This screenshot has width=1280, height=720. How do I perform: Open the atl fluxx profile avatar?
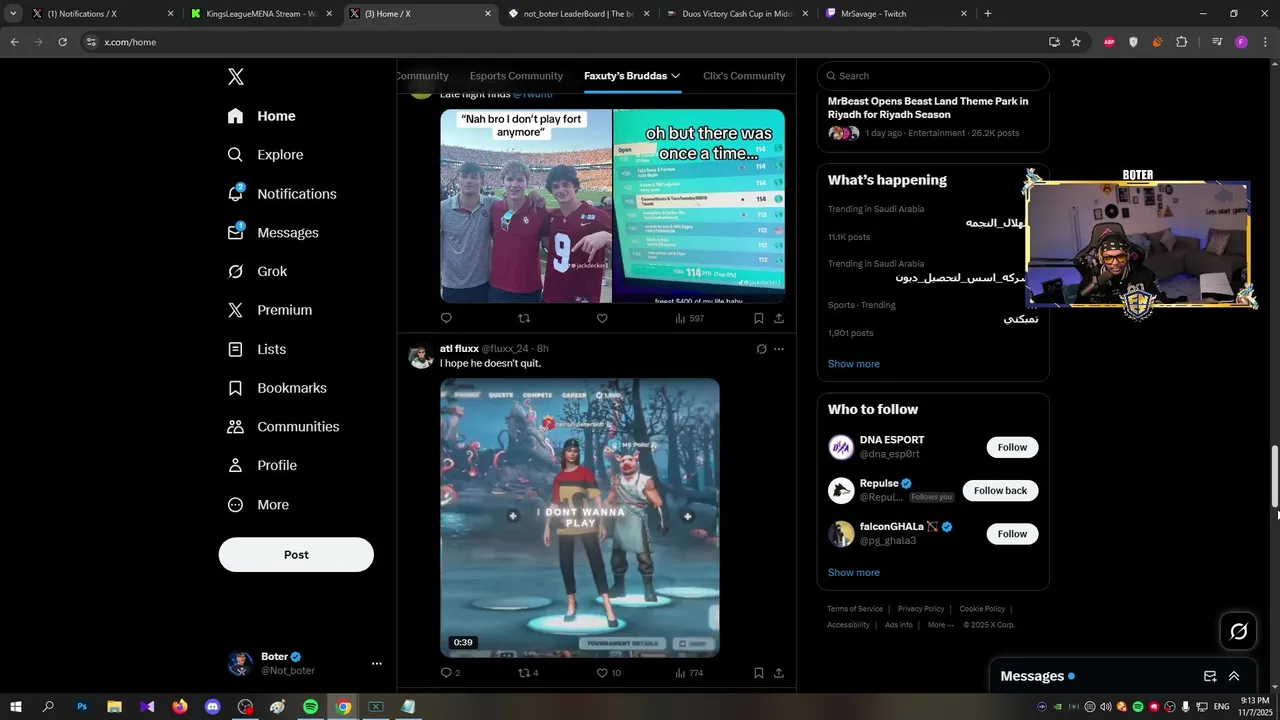coord(421,357)
